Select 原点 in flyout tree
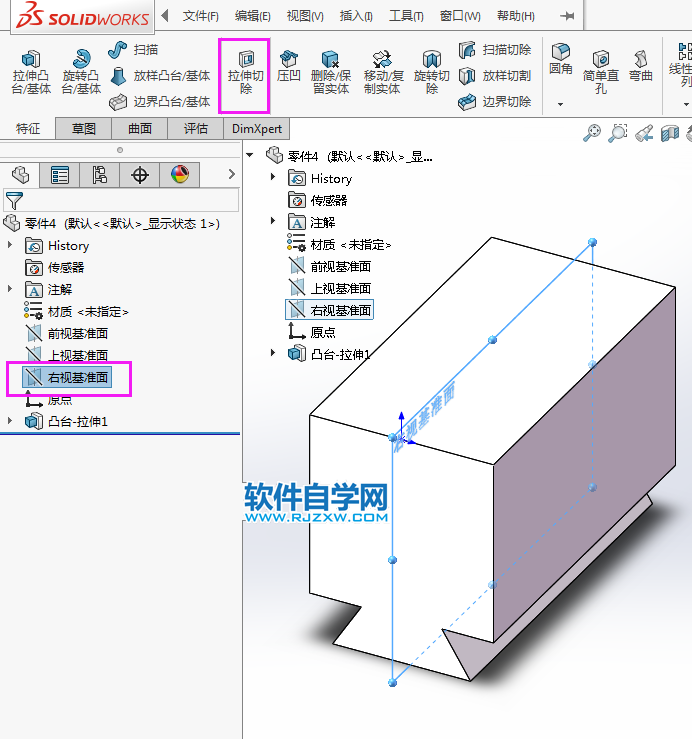Image resolution: width=692 pixels, height=739 pixels. point(312,332)
